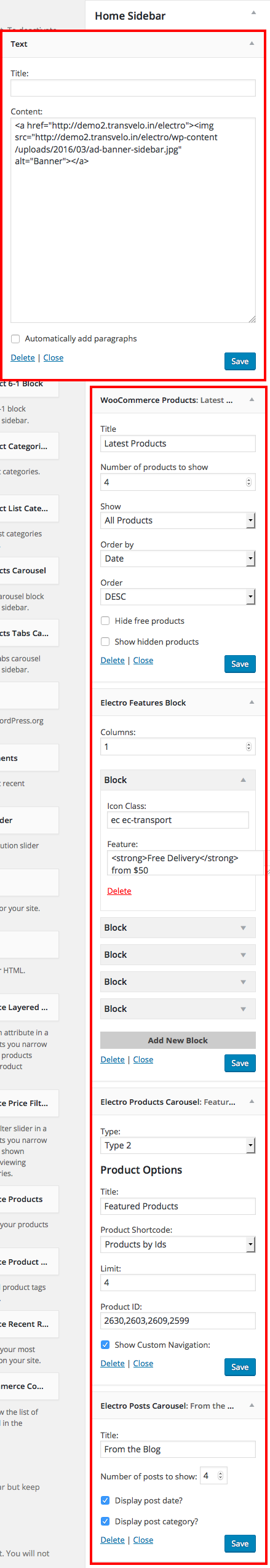The image size is (270, 1568).
Task: Enable Automatically add paragraphs checkbox
Action: point(15,339)
